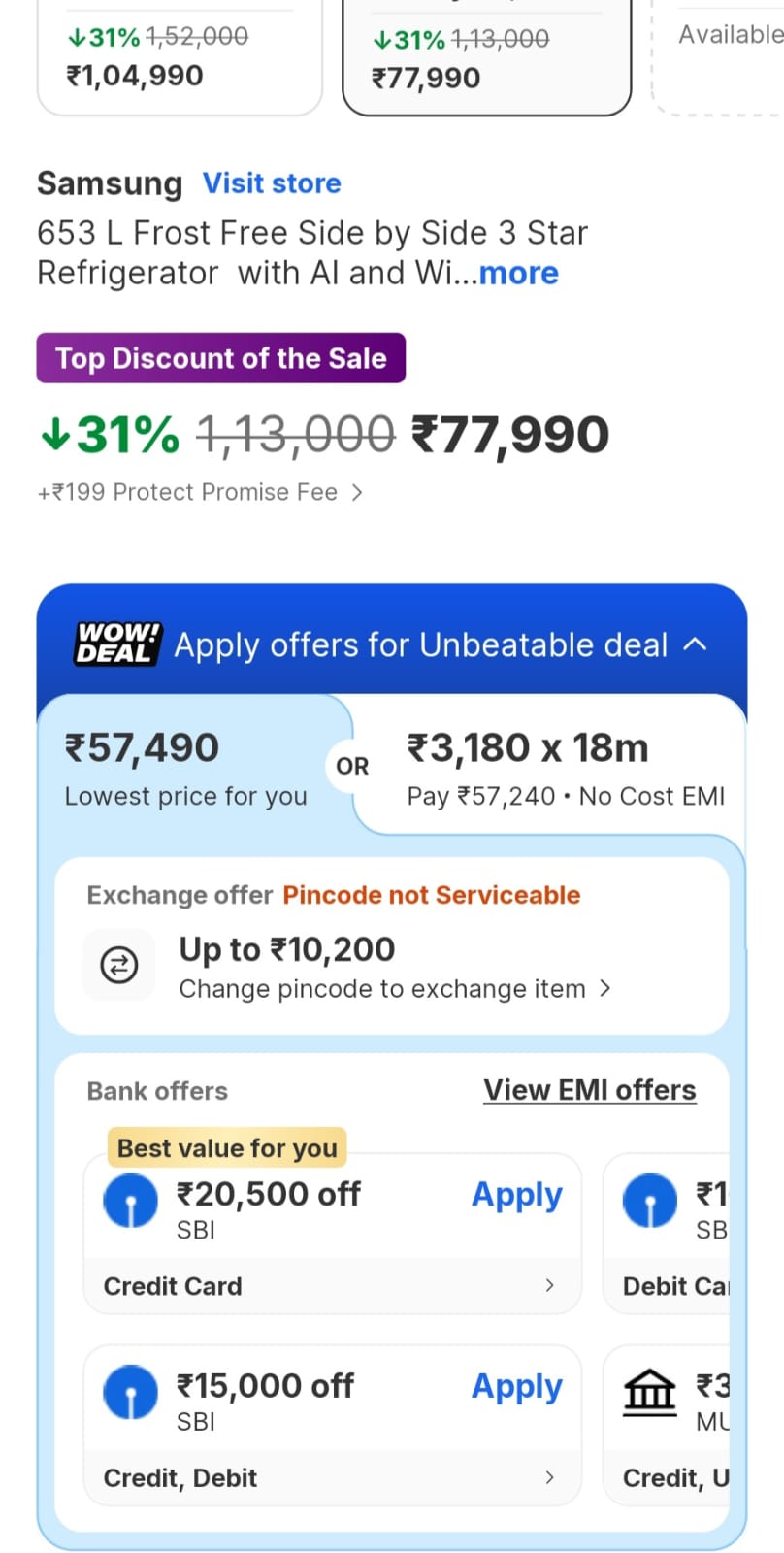Apply the ₹15,000 off SBI offer
784x1553 pixels.
pyautogui.click(x=516, y=1387)
